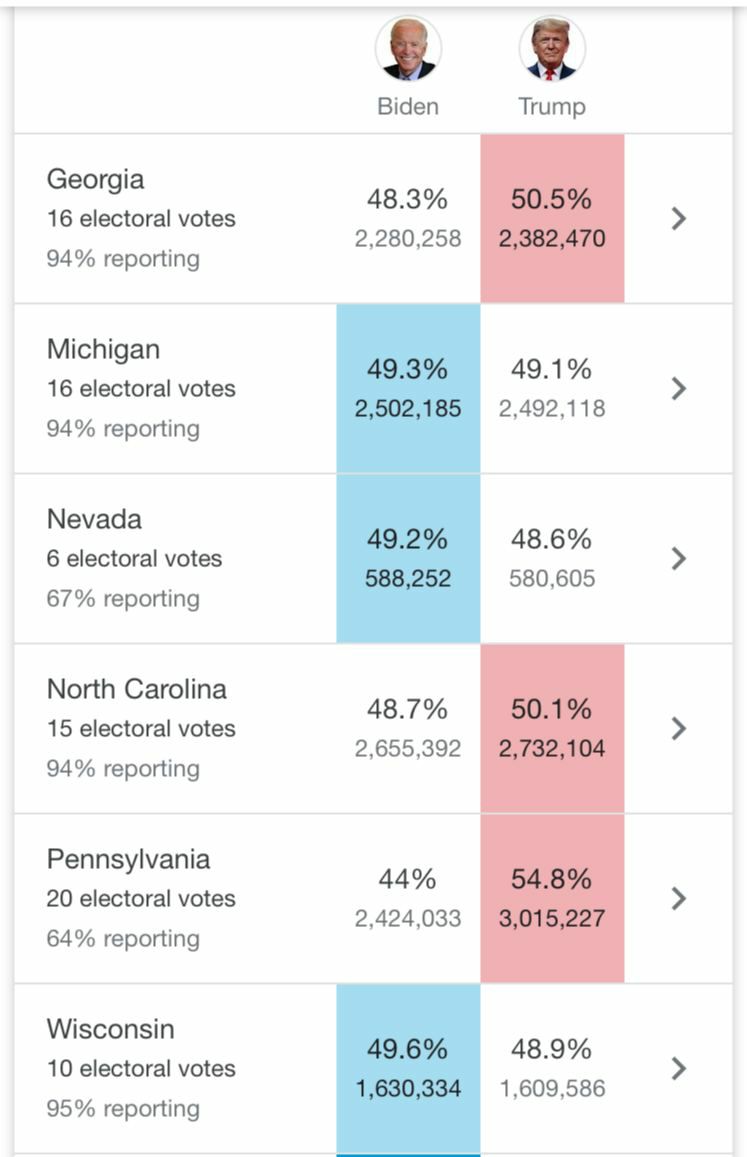Click the photo avatar above the Trump label
747x1157 pixels.
point(552,49)
